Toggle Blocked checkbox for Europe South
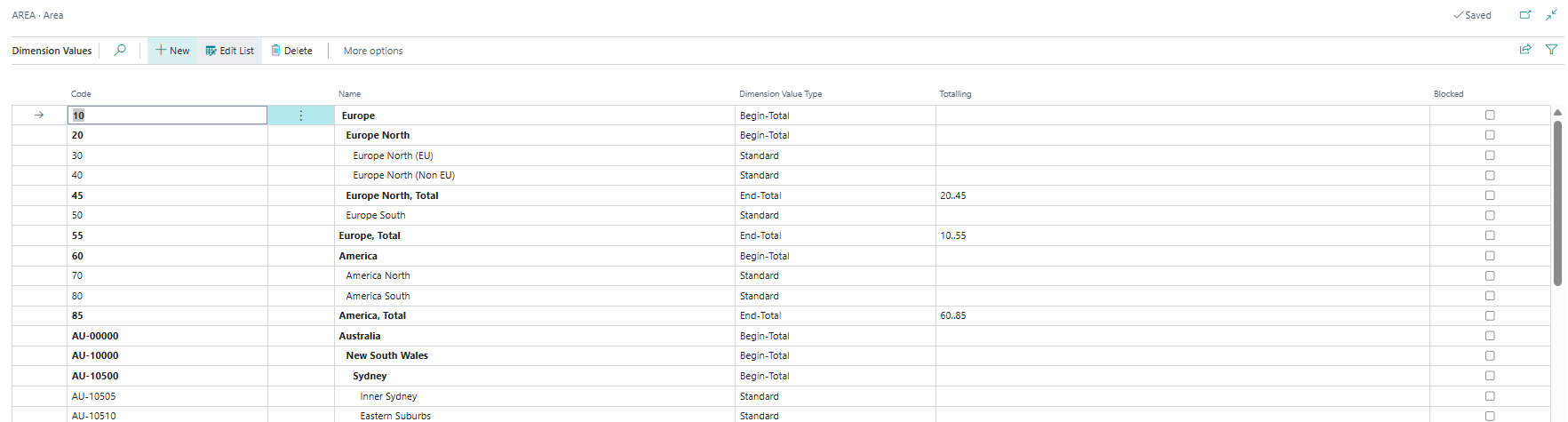 pos(1490,215)
